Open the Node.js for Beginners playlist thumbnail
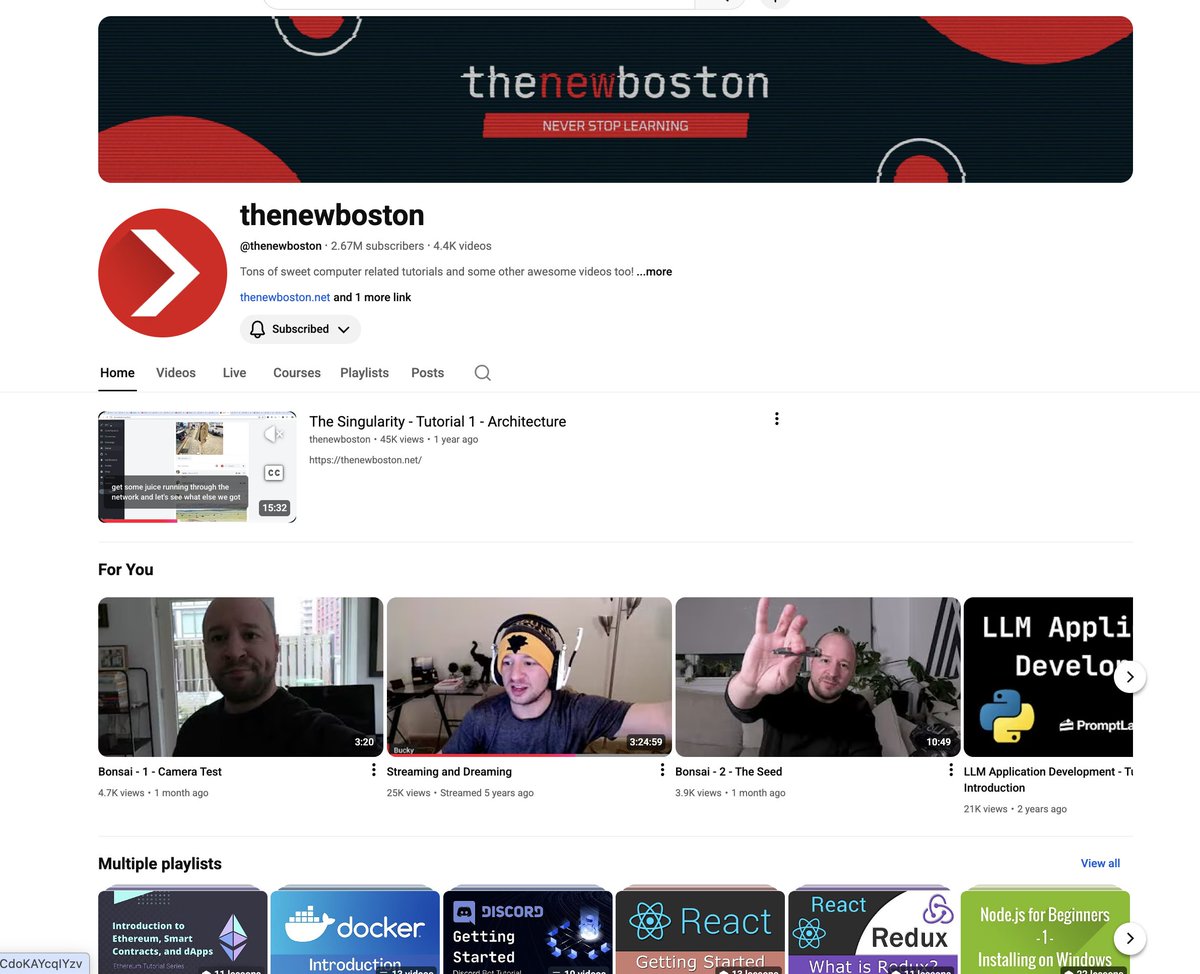 pyautogui.click(x=1045, y=932)
